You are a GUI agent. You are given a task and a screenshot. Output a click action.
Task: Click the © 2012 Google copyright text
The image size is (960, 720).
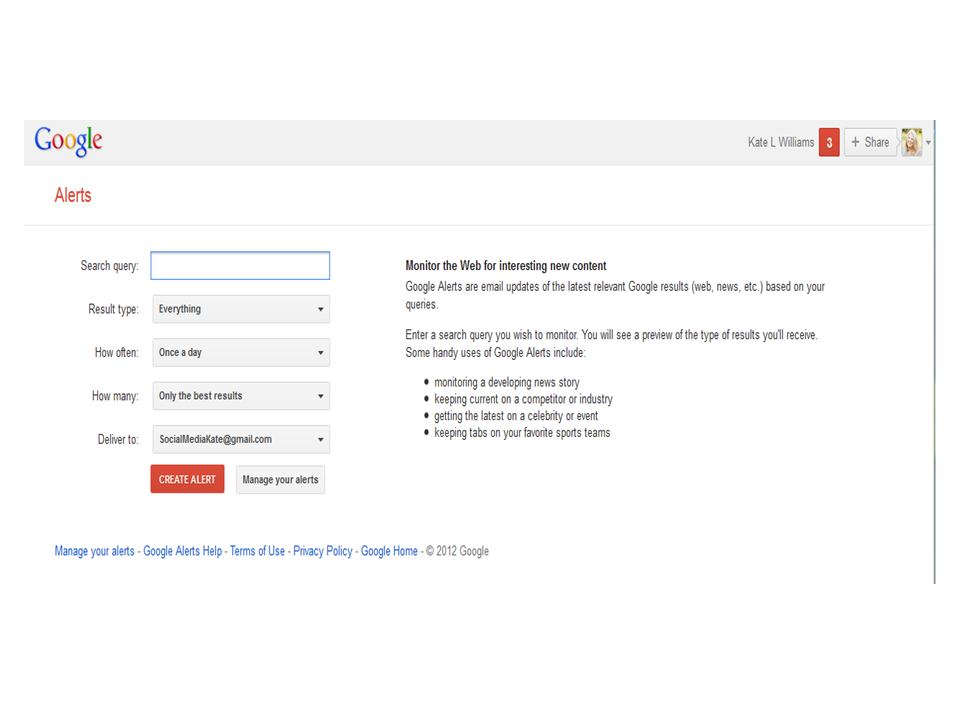tap(457, 551)
